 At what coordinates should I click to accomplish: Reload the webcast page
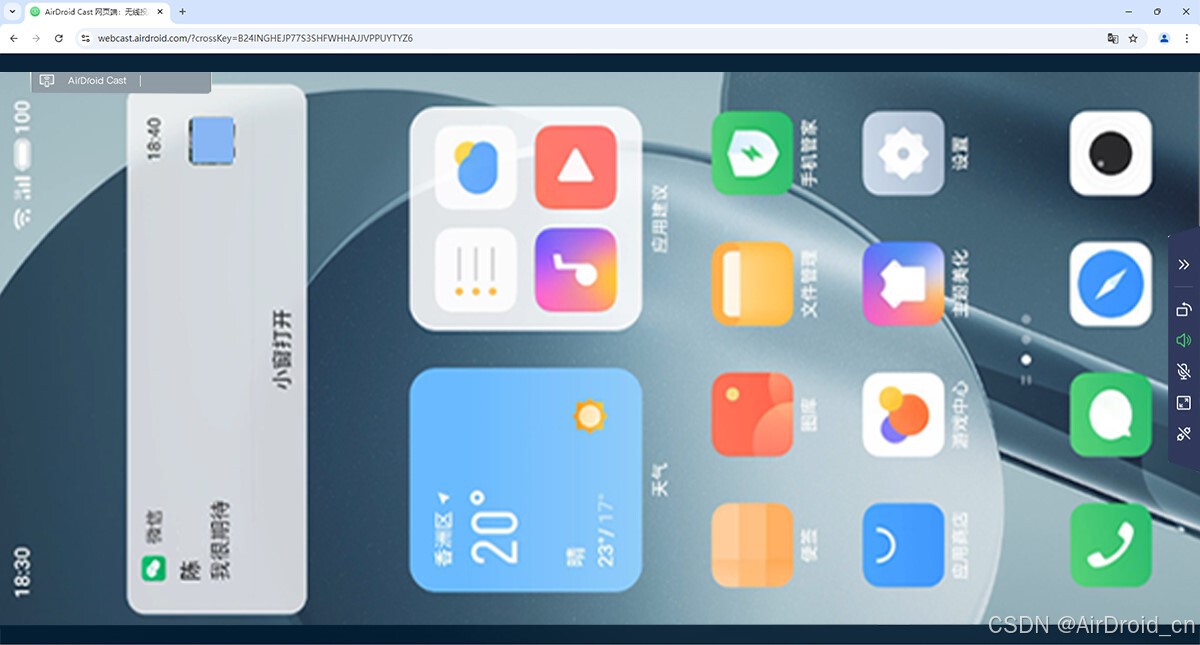point(59,38)
